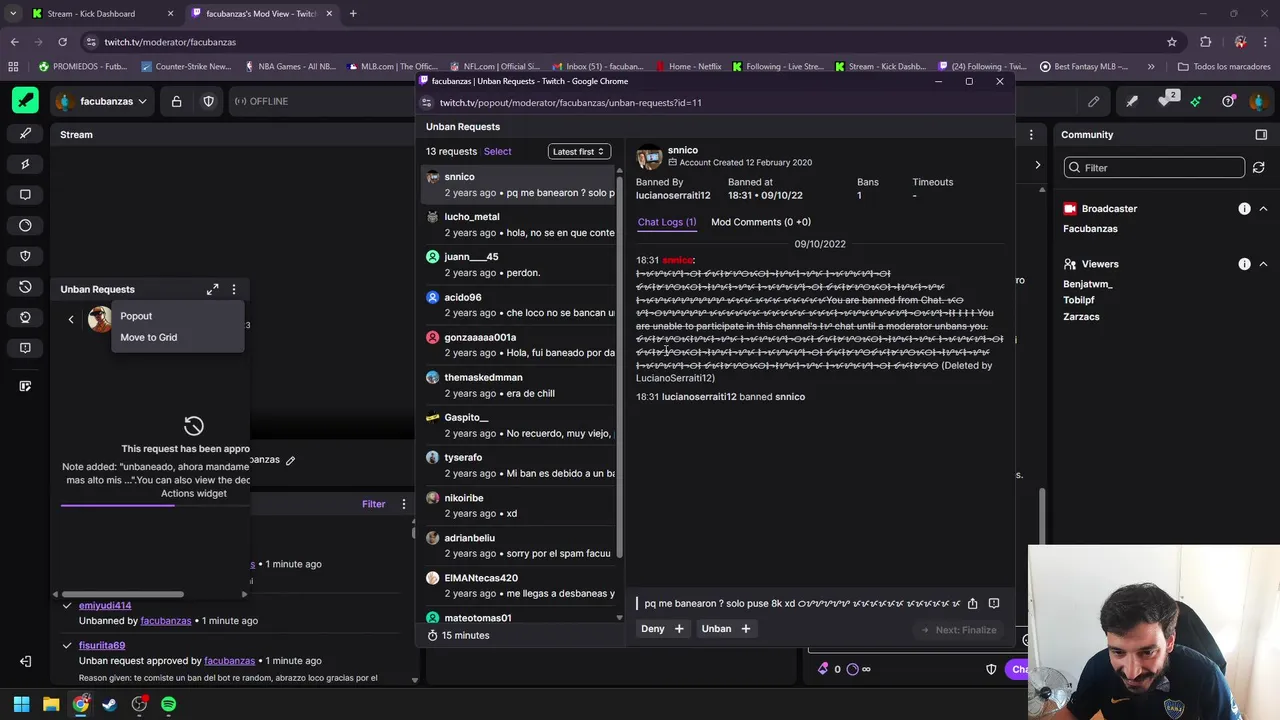The height and width of the screenshot is (720, 1280).
Task: Collapse the Broadcaster section
Action: click(x=1263, y=209)
